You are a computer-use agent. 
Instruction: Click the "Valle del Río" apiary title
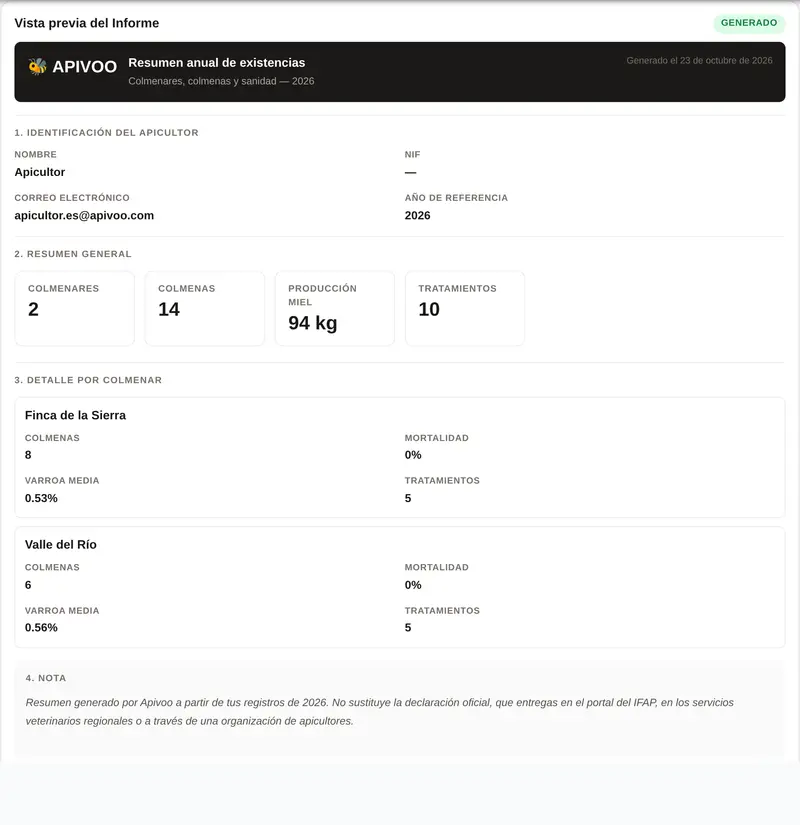pyautogui.click(x=61, y=545)
